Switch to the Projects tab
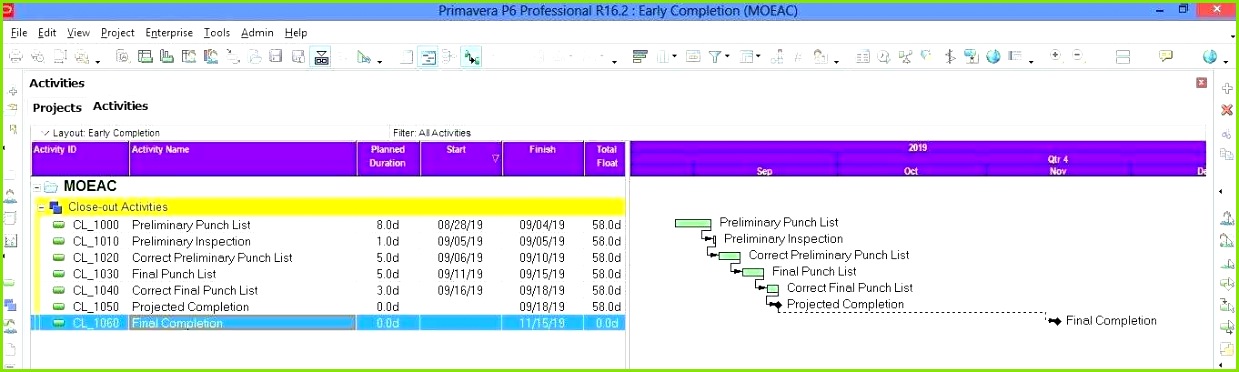The height and width of the screenshot is (372, 1239). click(57, 107)
